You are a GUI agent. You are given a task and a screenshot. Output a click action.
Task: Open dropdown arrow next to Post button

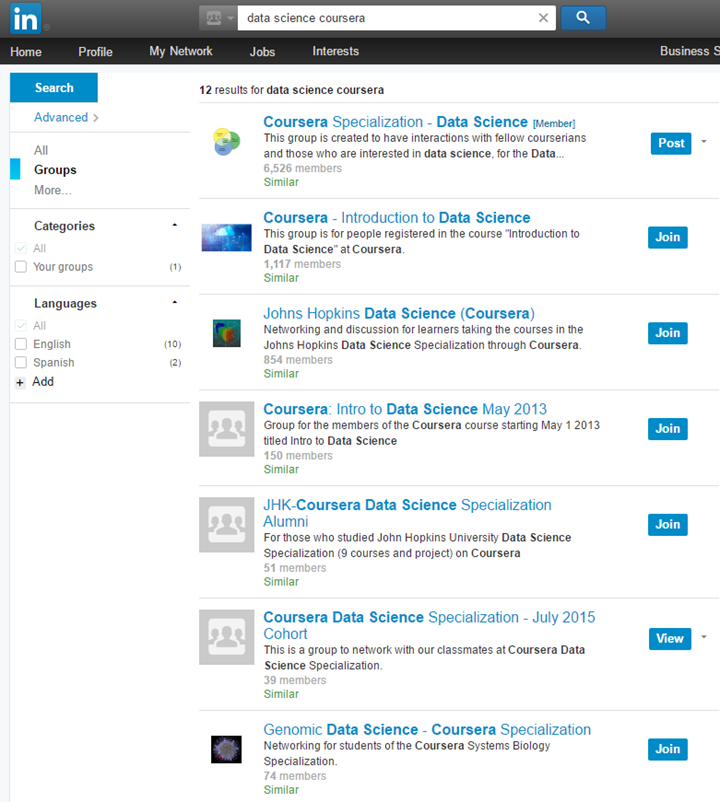click(704, 142)
